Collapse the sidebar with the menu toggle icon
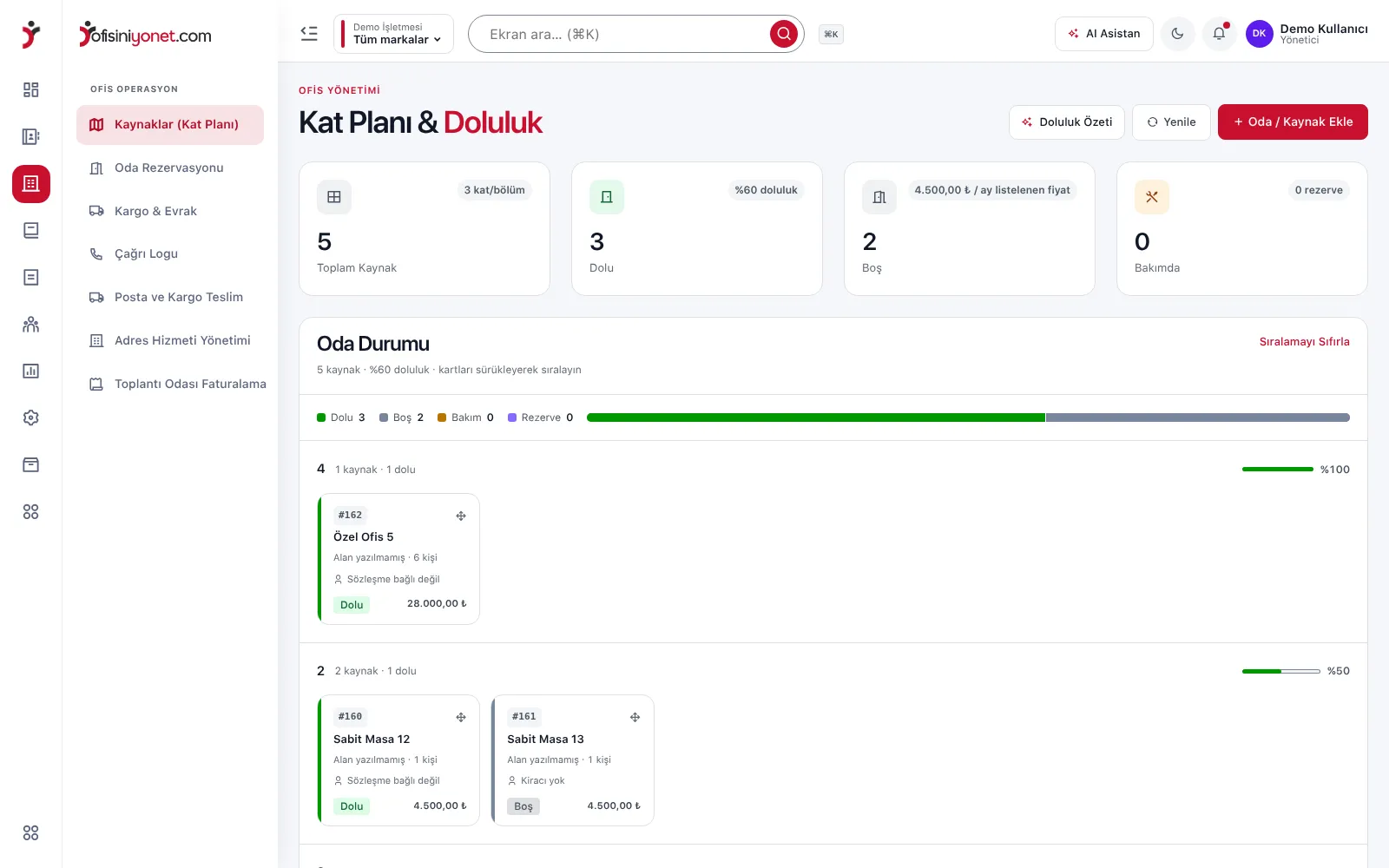 [309, 34]
